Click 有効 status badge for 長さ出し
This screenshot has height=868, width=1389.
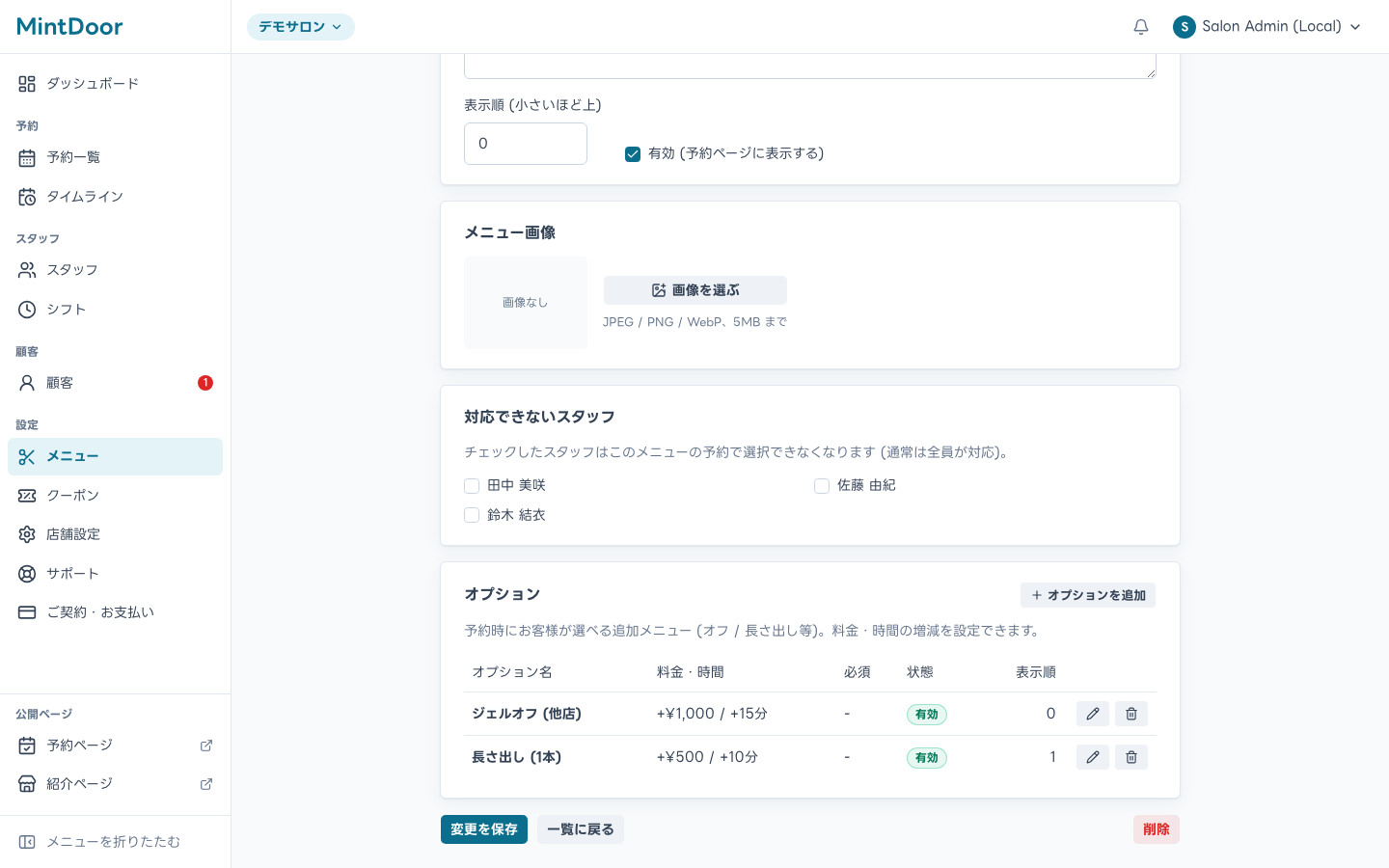927,758
